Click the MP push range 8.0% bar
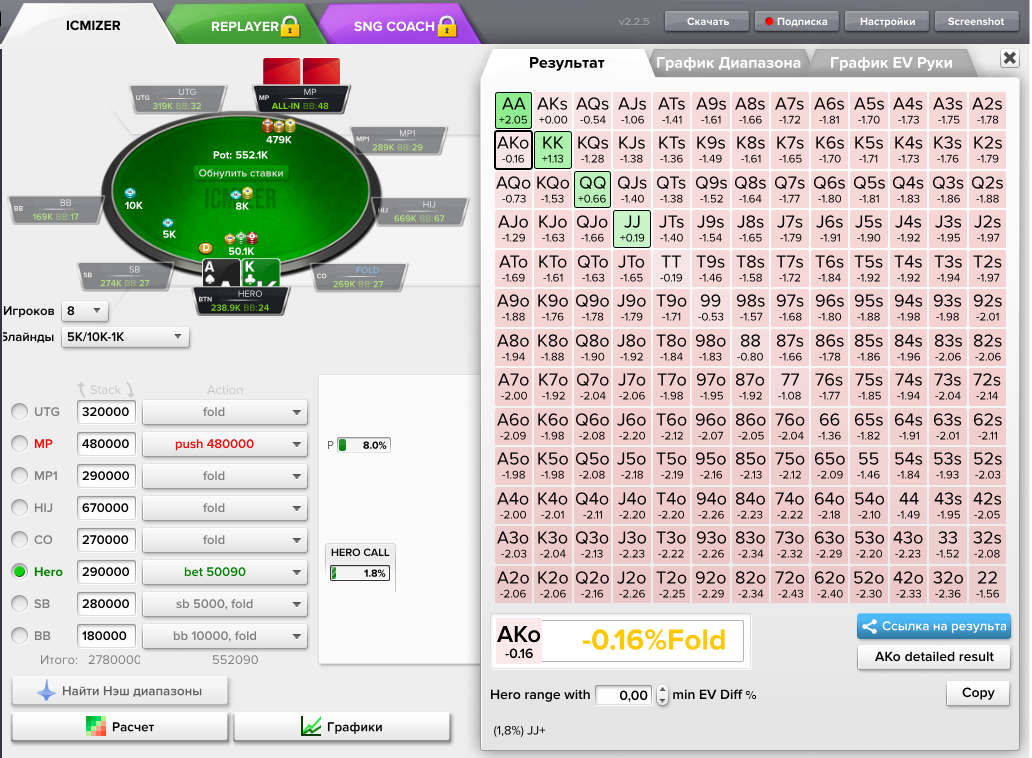Viewport: 1032px width, 758px height. (x=363, y=445)
